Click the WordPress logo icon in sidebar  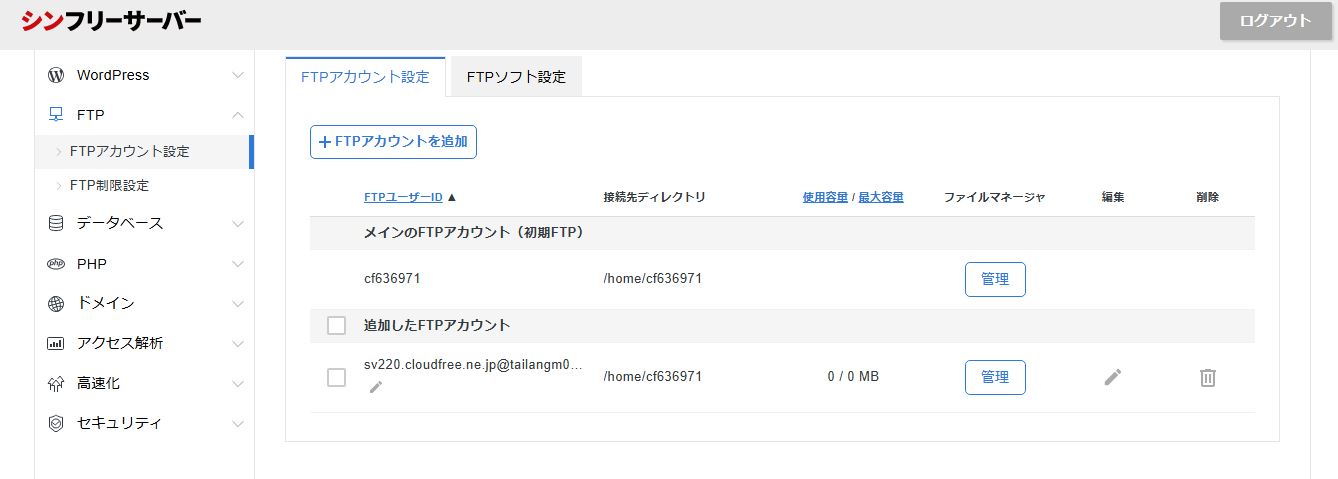point(56,75)
